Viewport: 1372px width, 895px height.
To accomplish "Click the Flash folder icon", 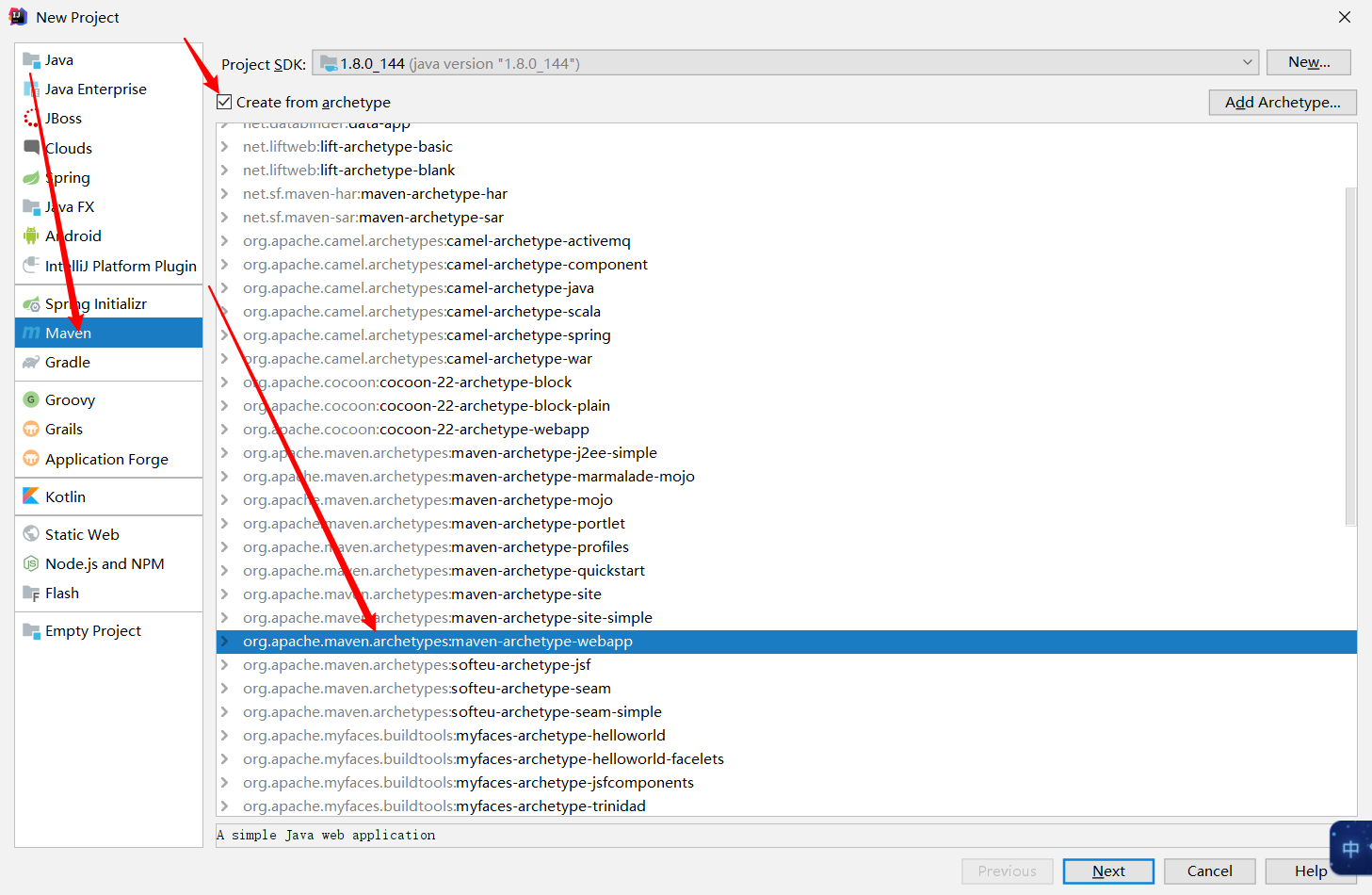I will [31, 593].
